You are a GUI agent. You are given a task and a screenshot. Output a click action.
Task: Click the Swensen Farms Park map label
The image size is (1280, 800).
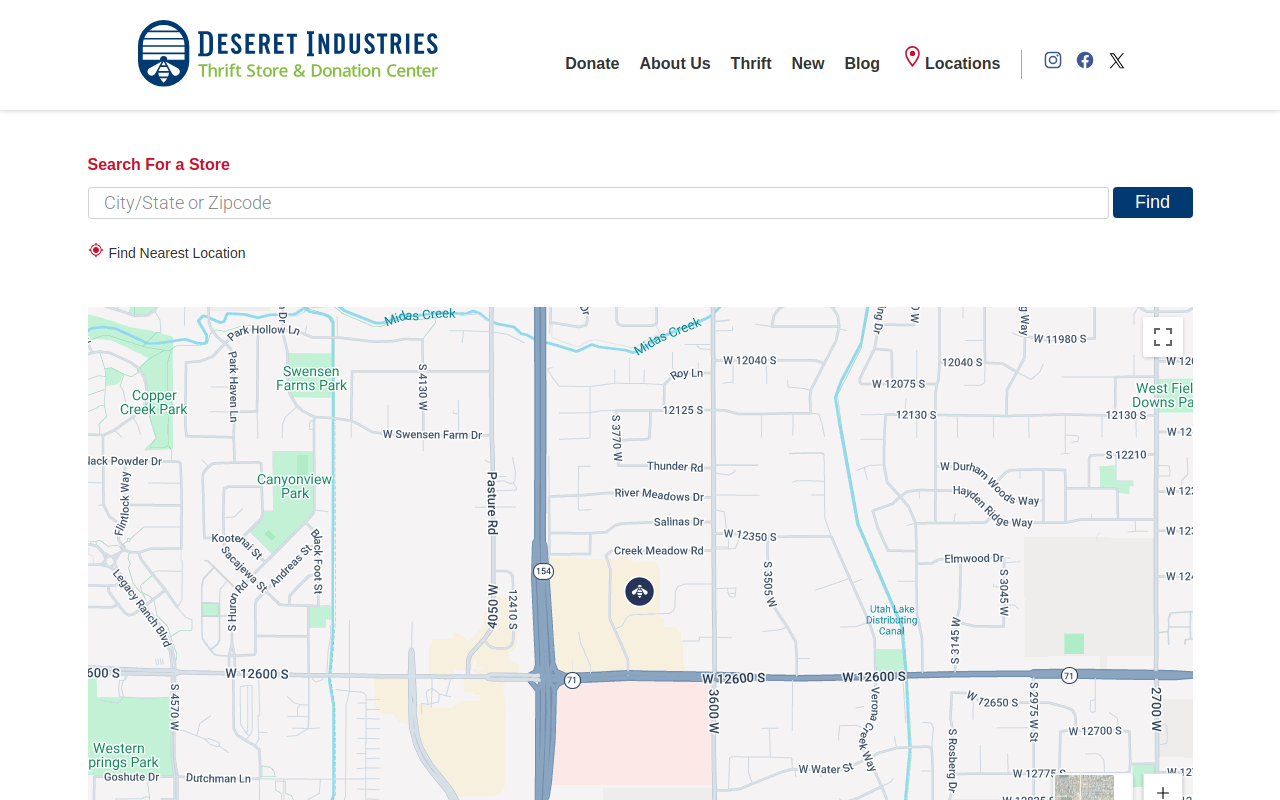point(312,378)
